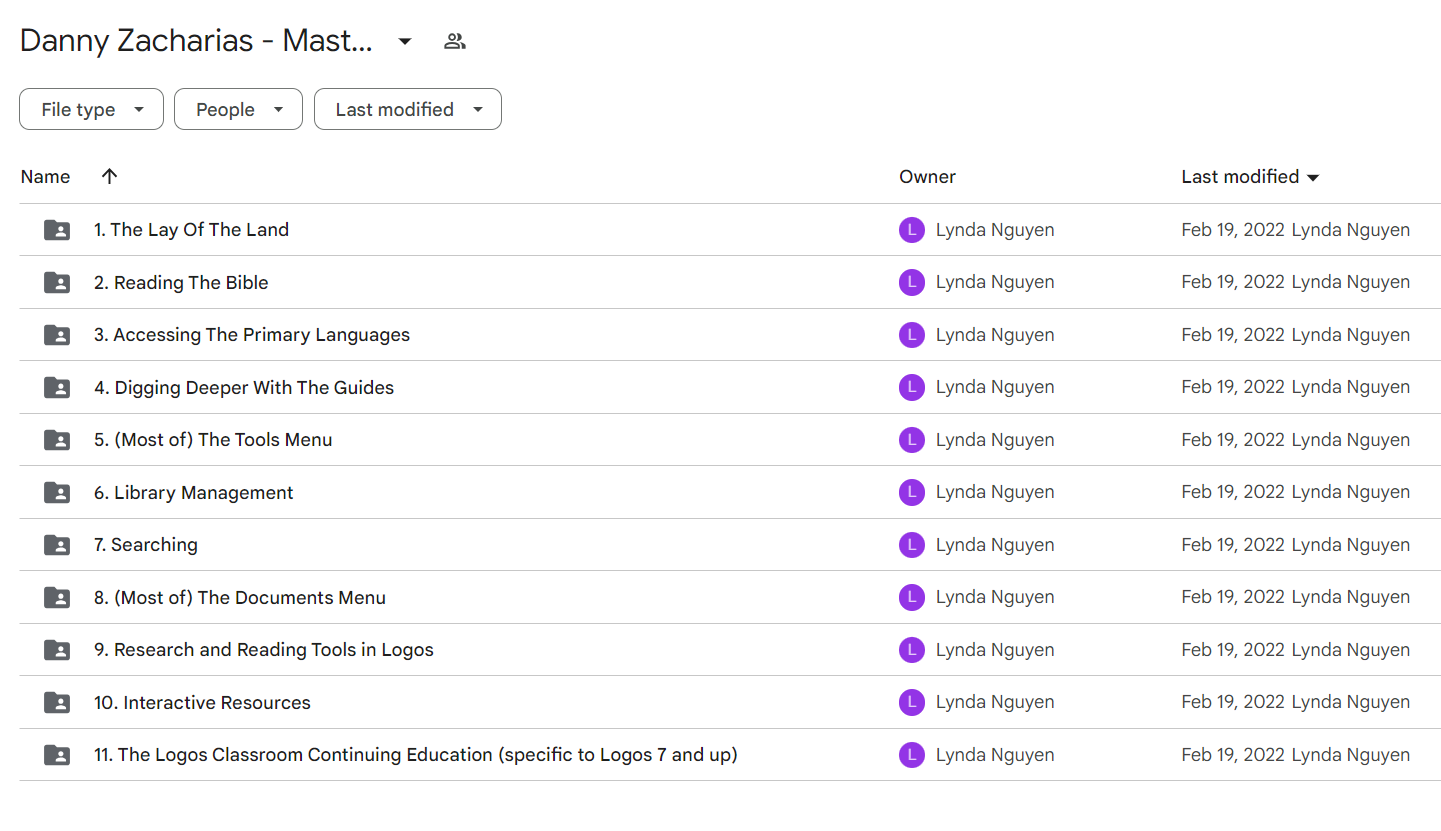Open the File type filter dropdown
This screenshot has height=831, width=1441.
(91, 110)
